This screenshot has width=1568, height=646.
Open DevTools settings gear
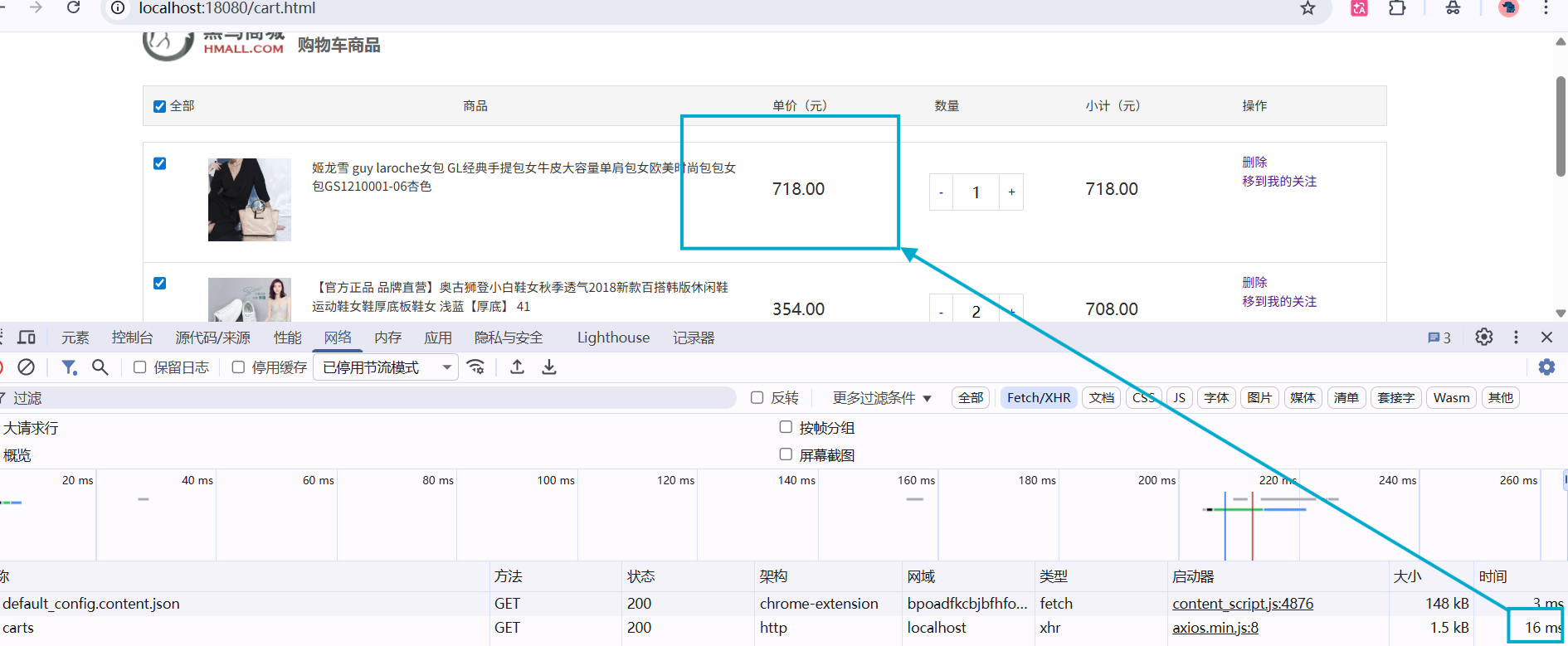click(x=1484, y=337)
